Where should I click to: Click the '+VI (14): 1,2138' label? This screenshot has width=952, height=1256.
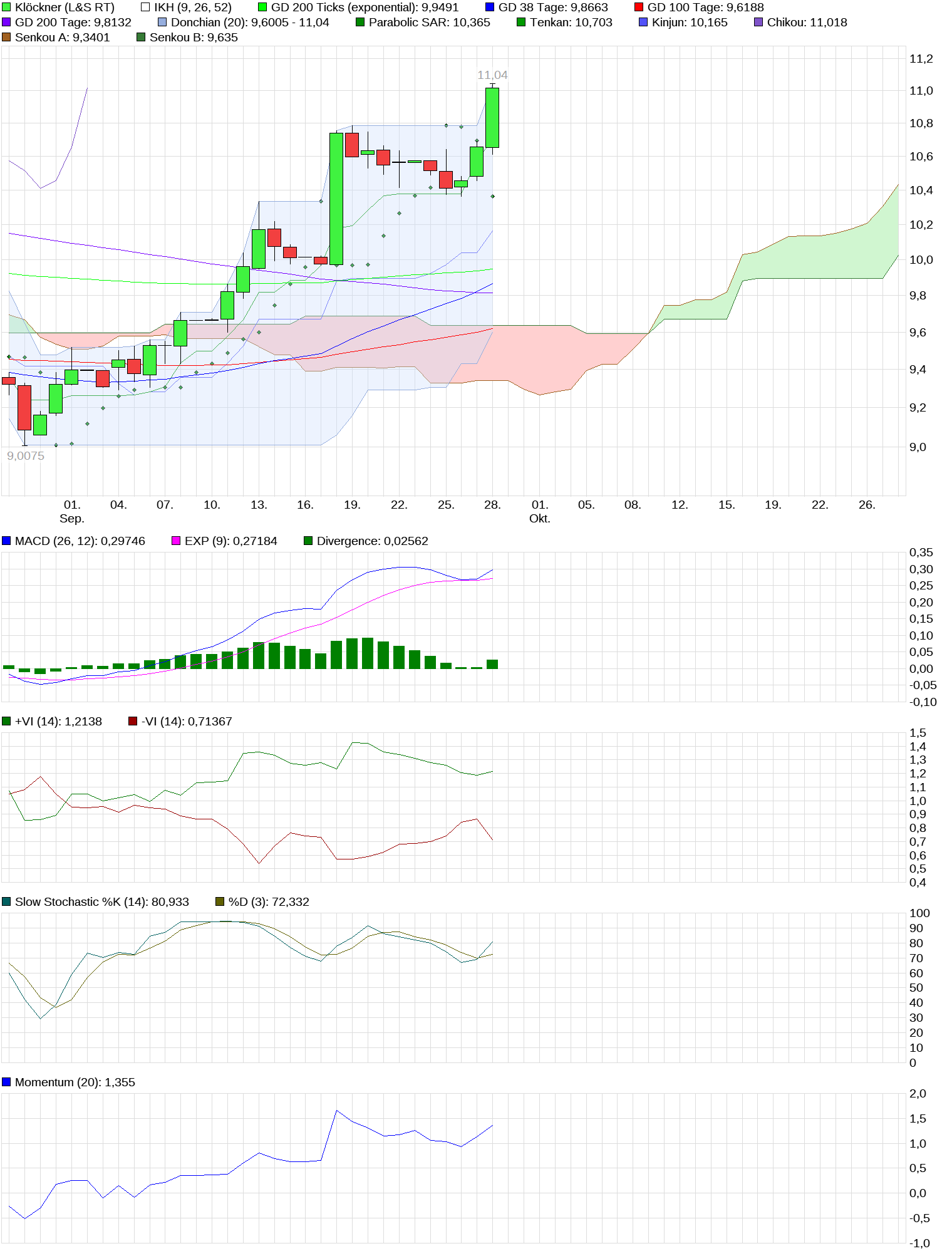click(x=58, y=722)
